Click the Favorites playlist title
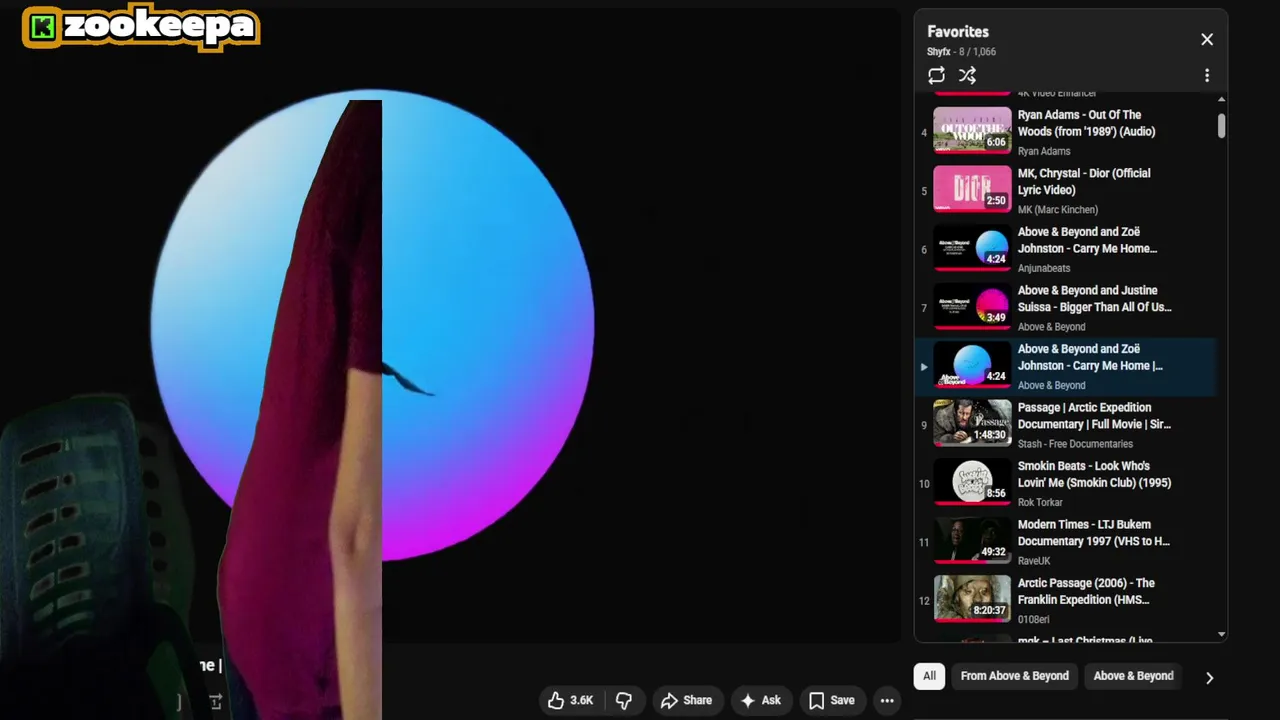The image size is (1280, 720). pyautogui.click(x=958, y=32)
